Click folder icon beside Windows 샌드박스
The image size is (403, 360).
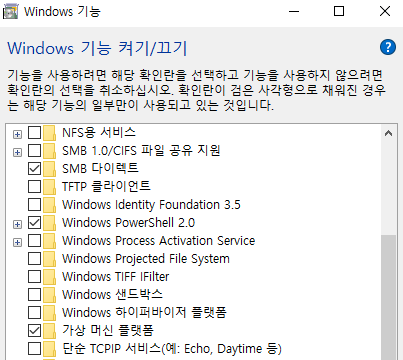point(49,295)
